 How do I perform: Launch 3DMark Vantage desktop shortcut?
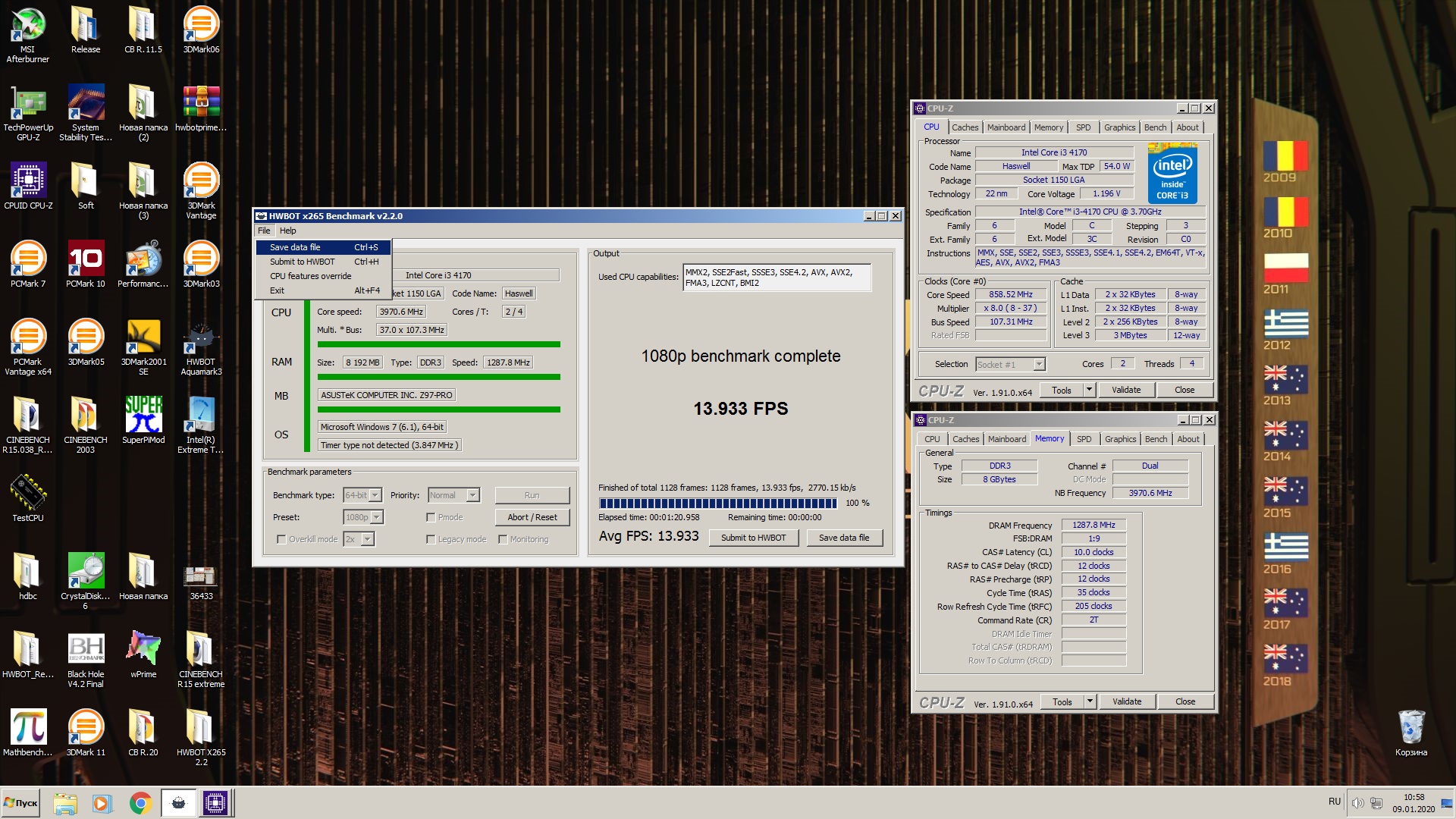[x=201, y=190]
